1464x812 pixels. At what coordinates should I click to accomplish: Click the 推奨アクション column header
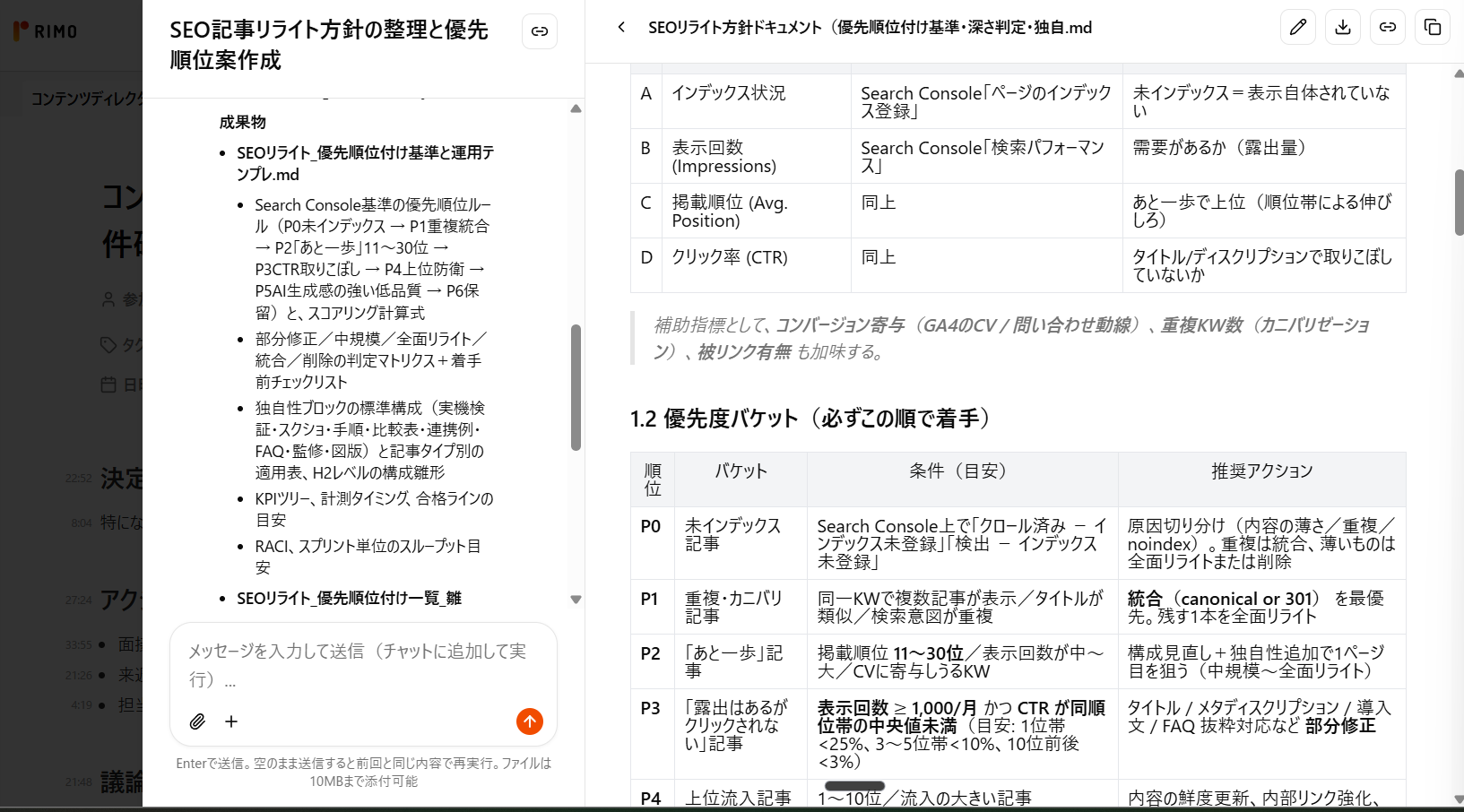tap(1261, 479)
